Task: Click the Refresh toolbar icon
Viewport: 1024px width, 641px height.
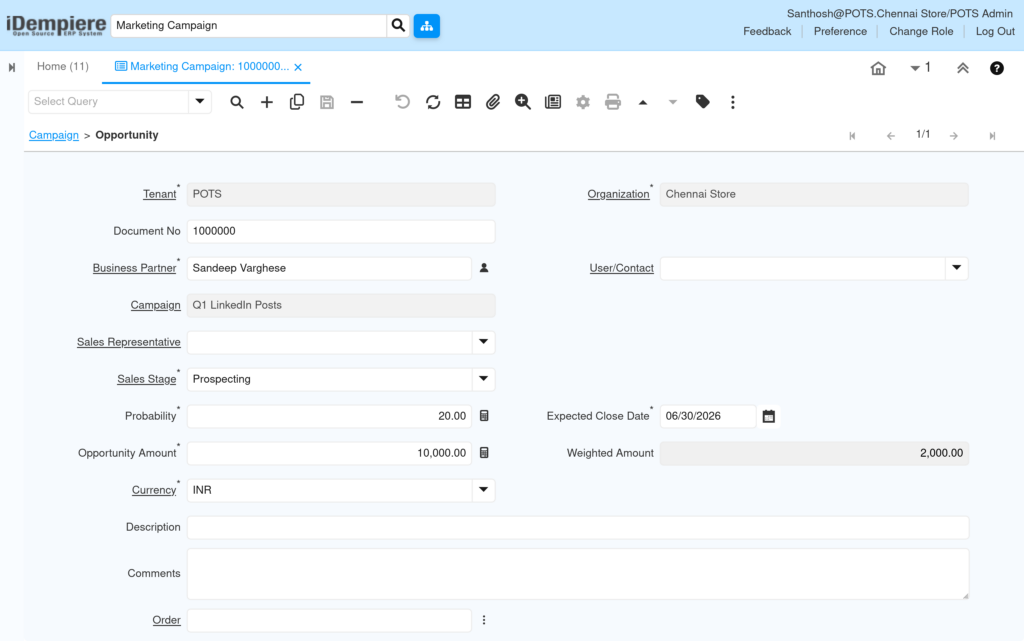Action: pos(433,102)
